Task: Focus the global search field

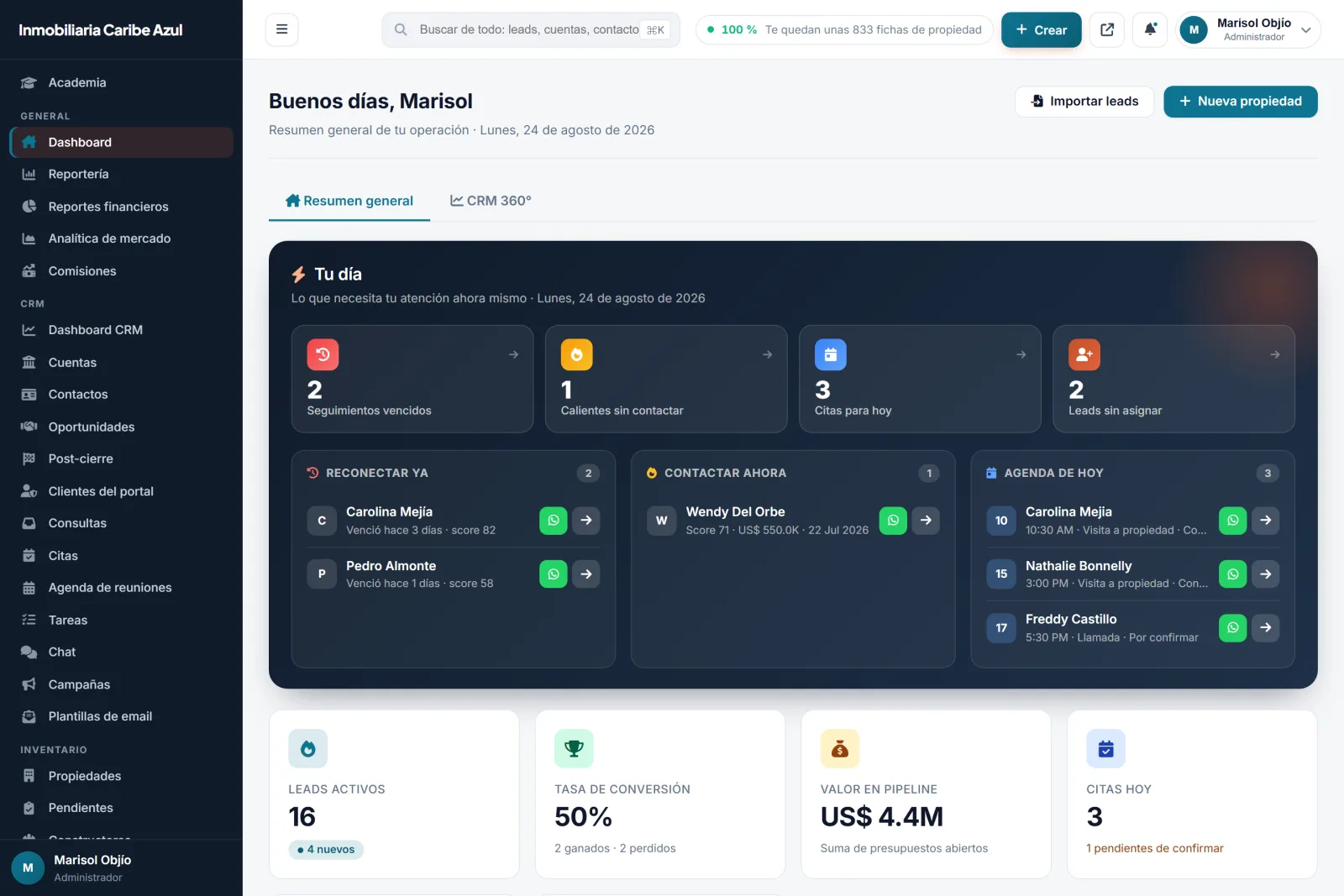Action: click(x=531, y=29)
